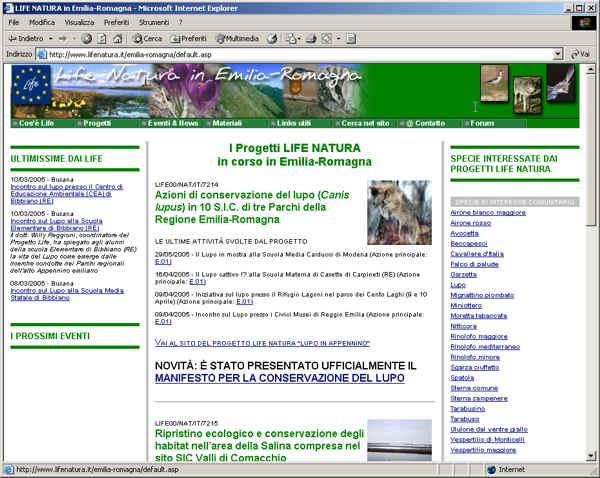Viewport: 600px width, 478px height.
Task: Click the Discuss toolbar icon
Action: [x=351, y=39]
